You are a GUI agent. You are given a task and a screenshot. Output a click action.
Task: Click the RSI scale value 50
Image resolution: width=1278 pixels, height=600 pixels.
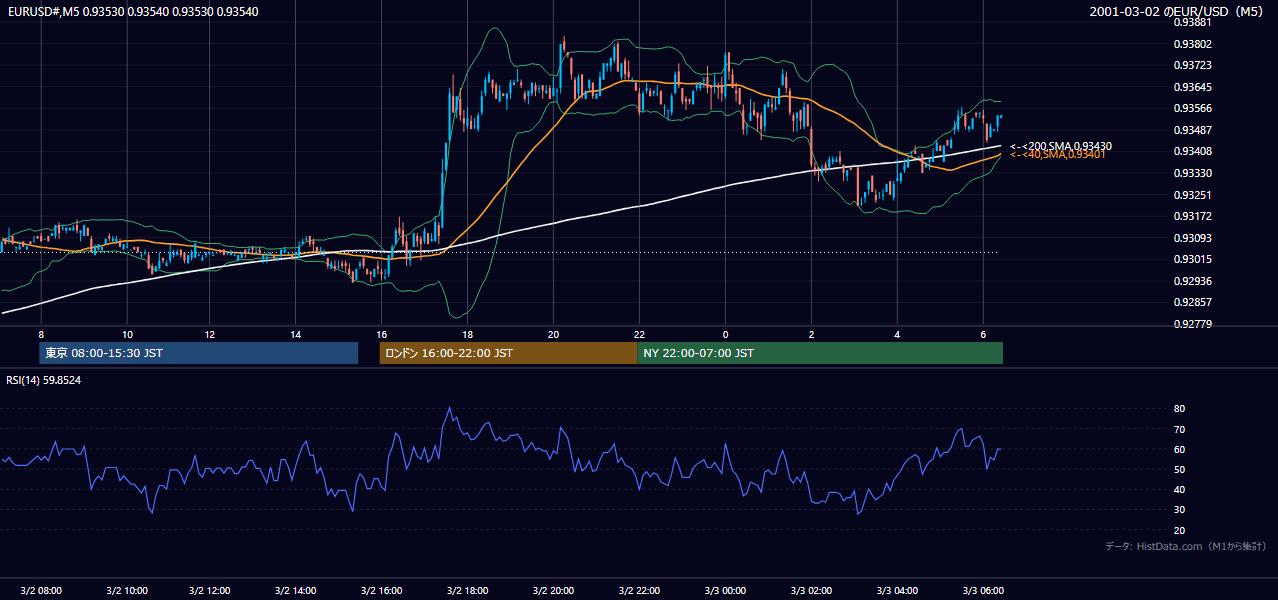[1179, 469]
